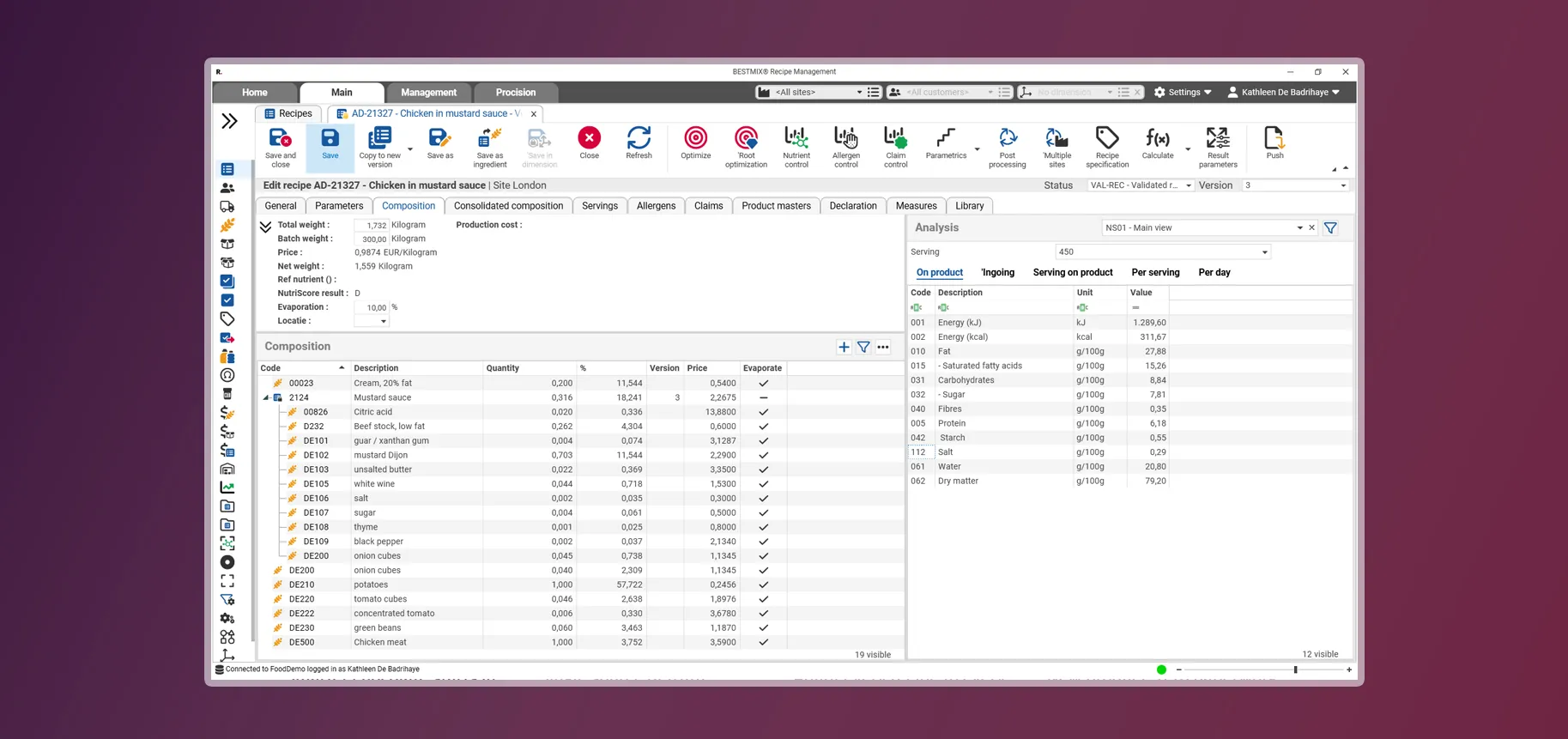Close the recipe using red Close icon
1568x739 pixels.
click(589, 138)
